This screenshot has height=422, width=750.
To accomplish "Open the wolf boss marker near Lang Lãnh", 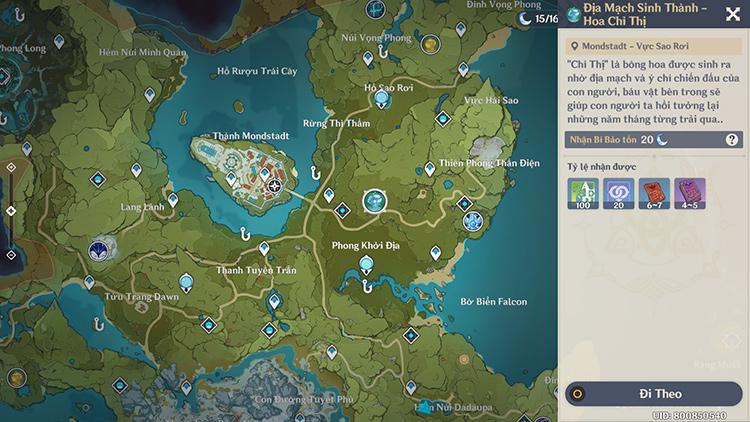I will point(99,250).
